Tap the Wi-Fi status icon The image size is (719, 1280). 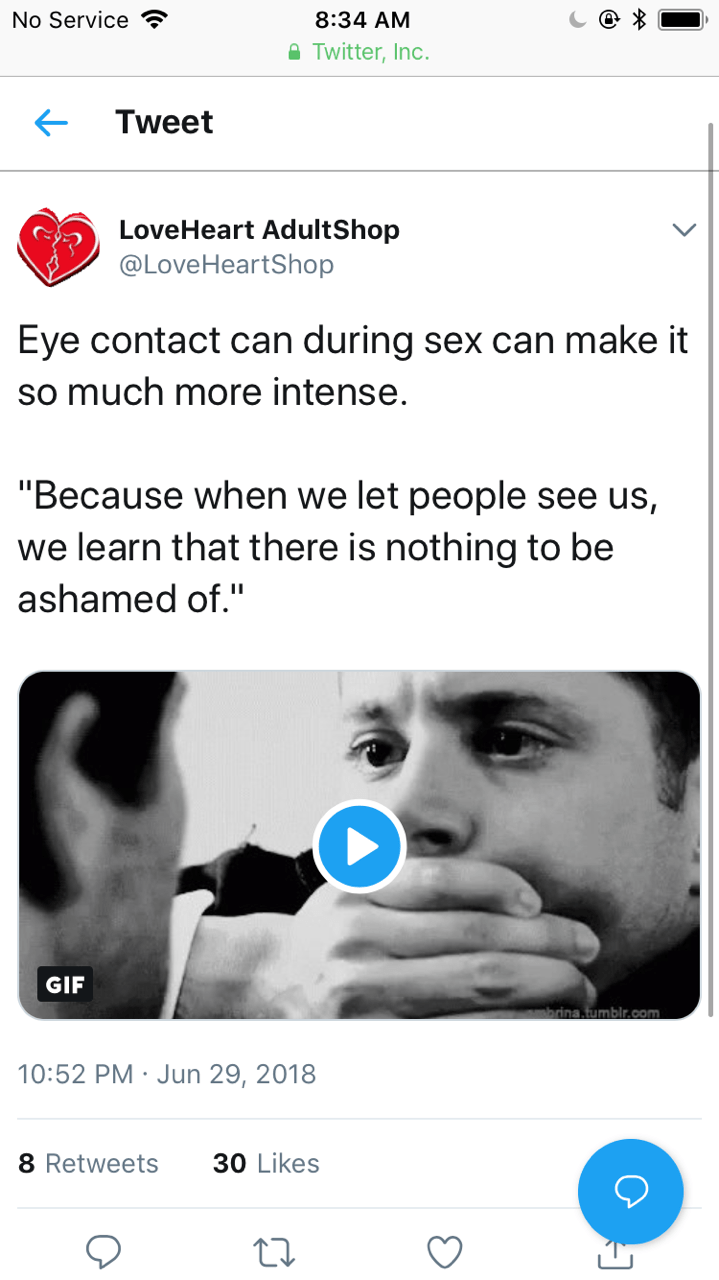tap(153, 19)
